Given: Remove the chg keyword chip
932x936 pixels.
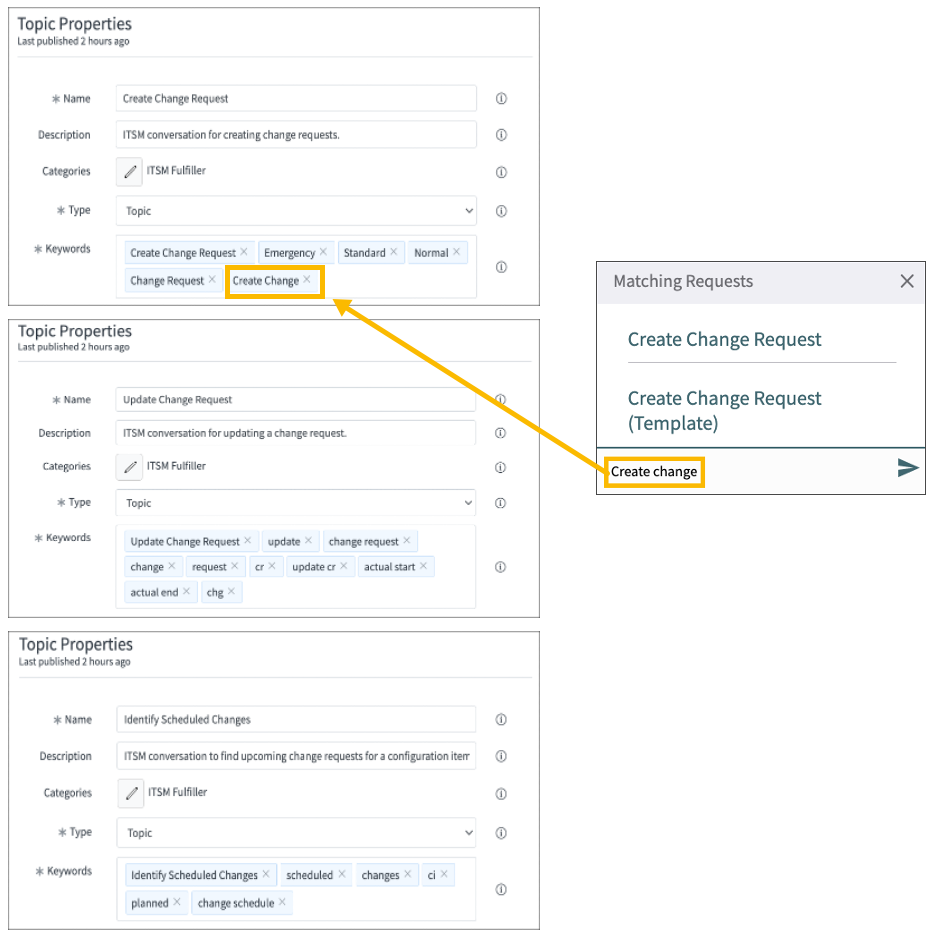Looking at the screenshot, I should (231, 591).
